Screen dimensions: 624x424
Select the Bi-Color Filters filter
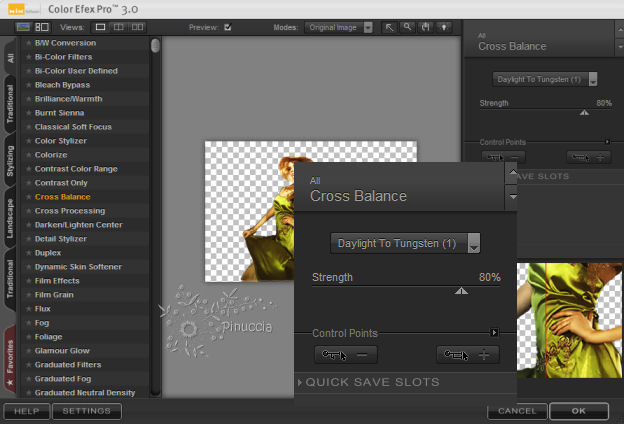tap(63, 57)
